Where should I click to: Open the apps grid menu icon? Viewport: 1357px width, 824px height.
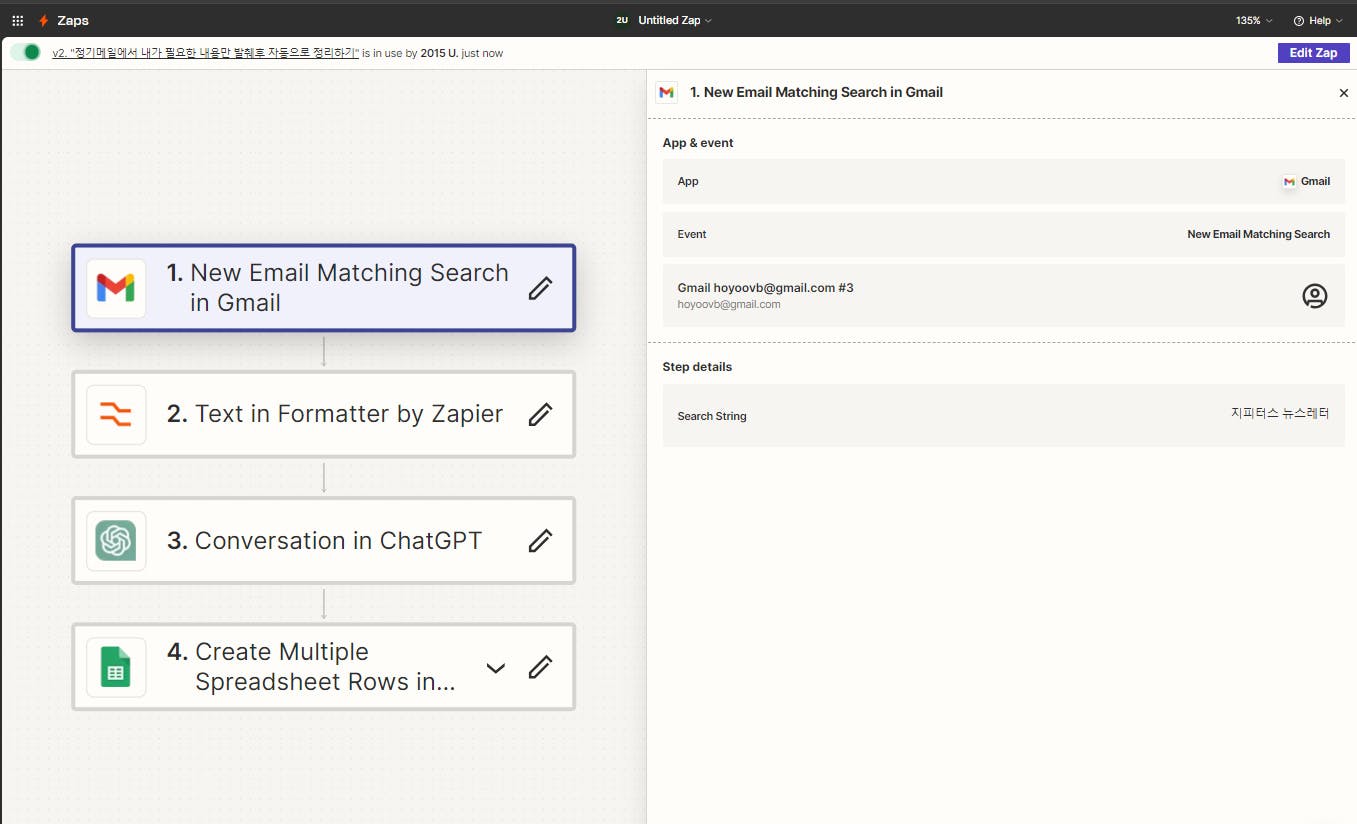[17, 20]
